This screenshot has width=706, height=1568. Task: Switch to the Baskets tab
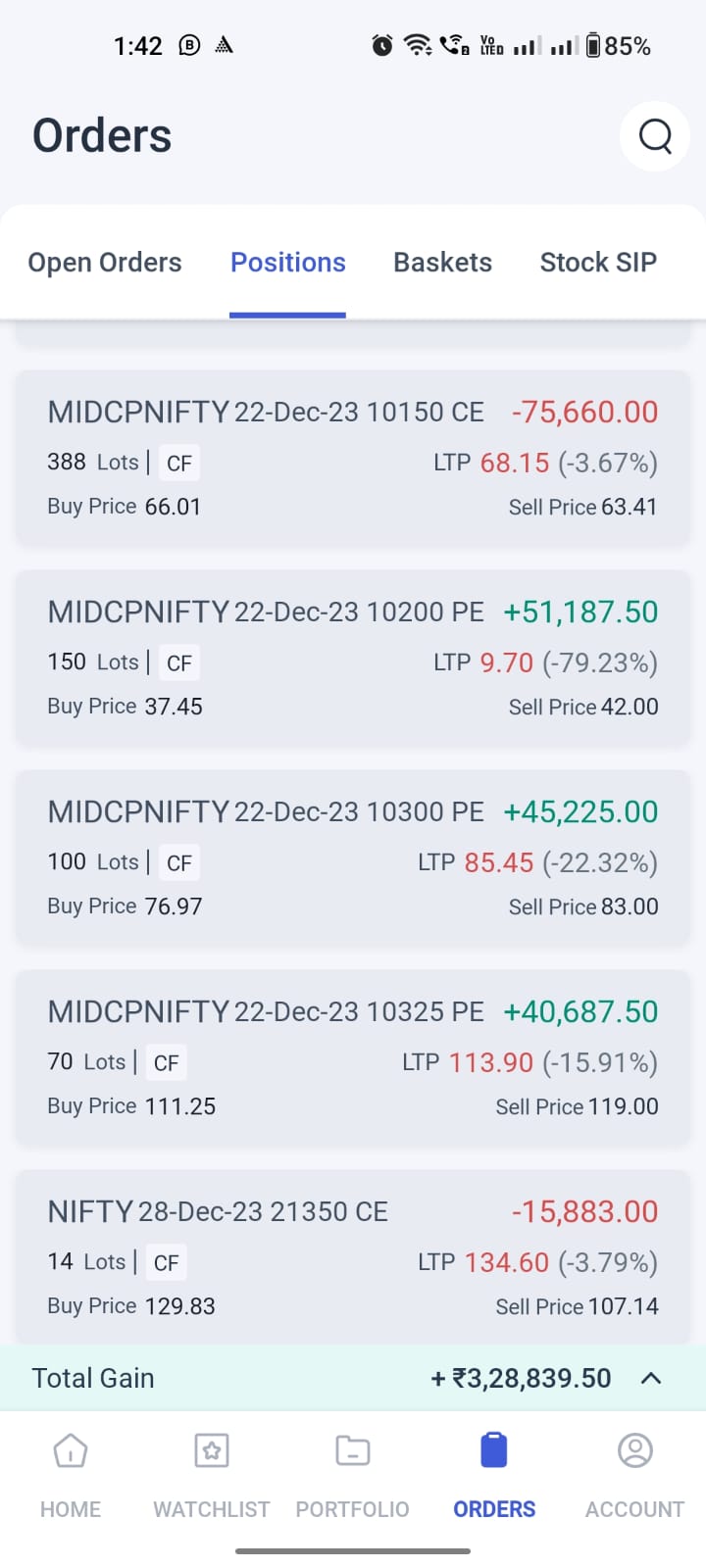coord(443,263)
